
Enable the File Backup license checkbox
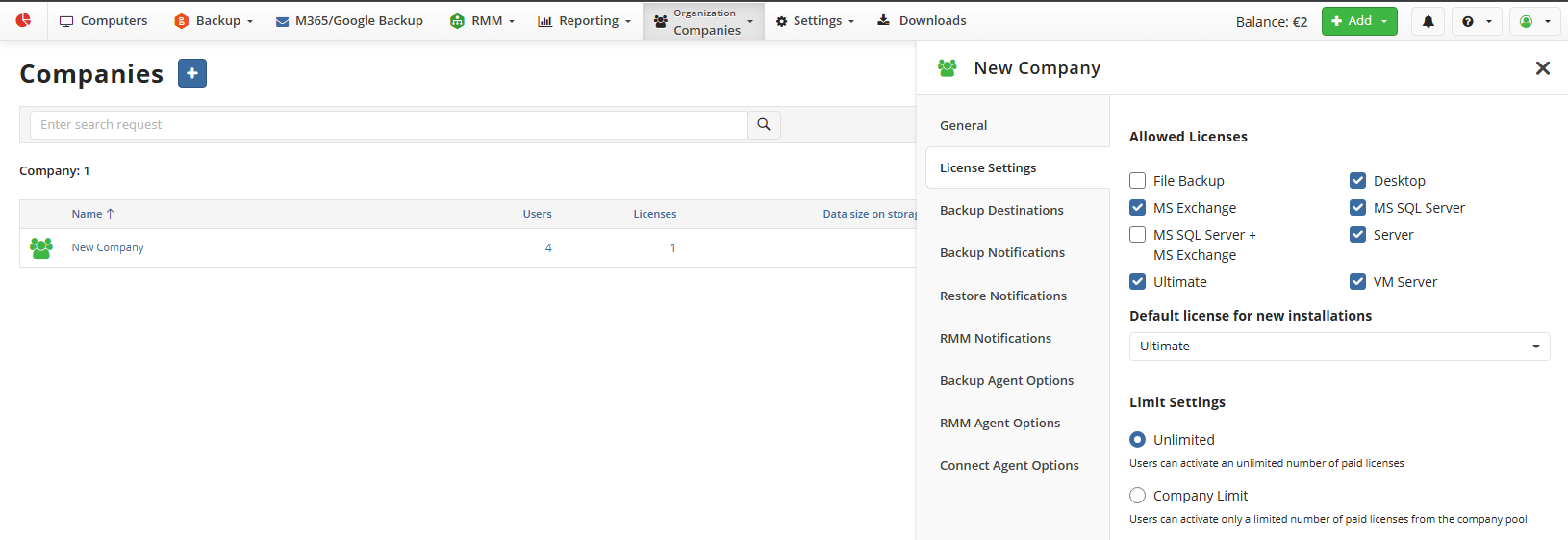[1137, 181]
